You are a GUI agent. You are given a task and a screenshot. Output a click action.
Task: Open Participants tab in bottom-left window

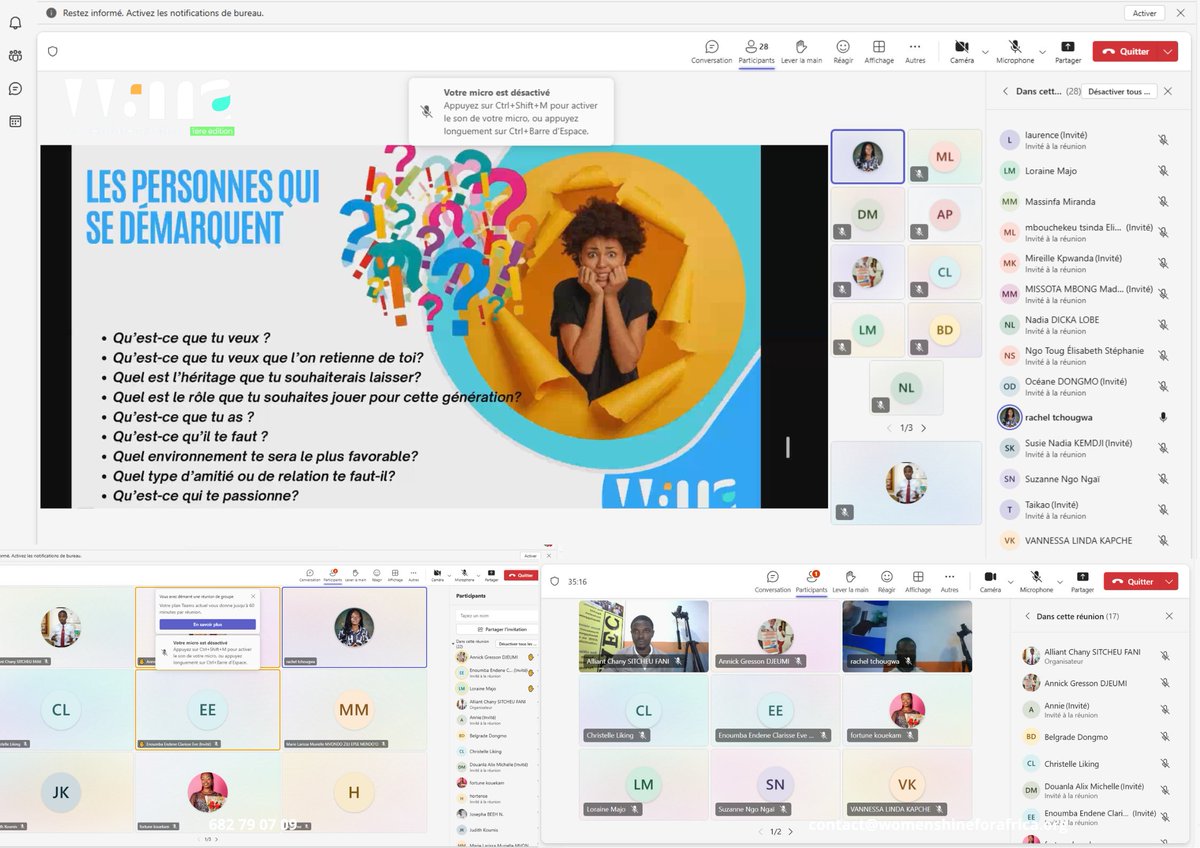pos(333,575)
